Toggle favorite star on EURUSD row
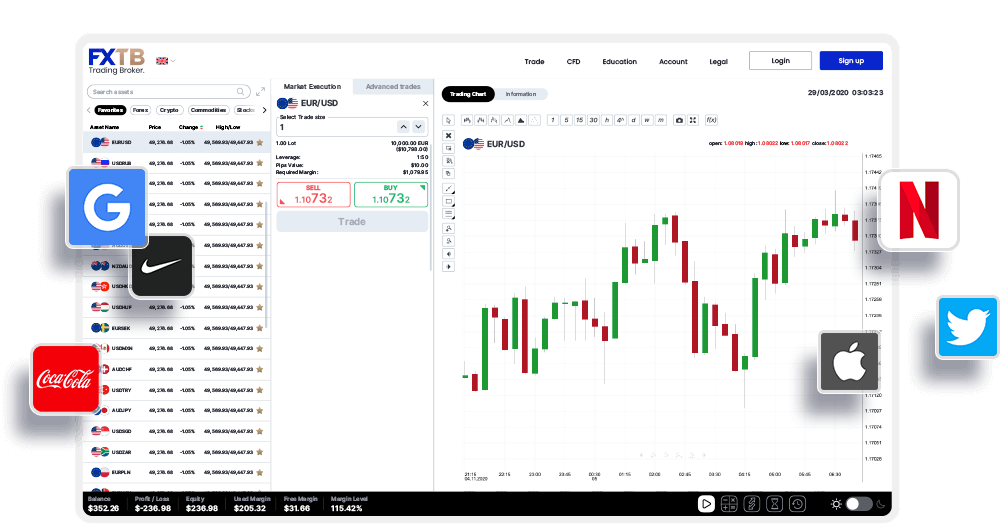 point(260,142)
